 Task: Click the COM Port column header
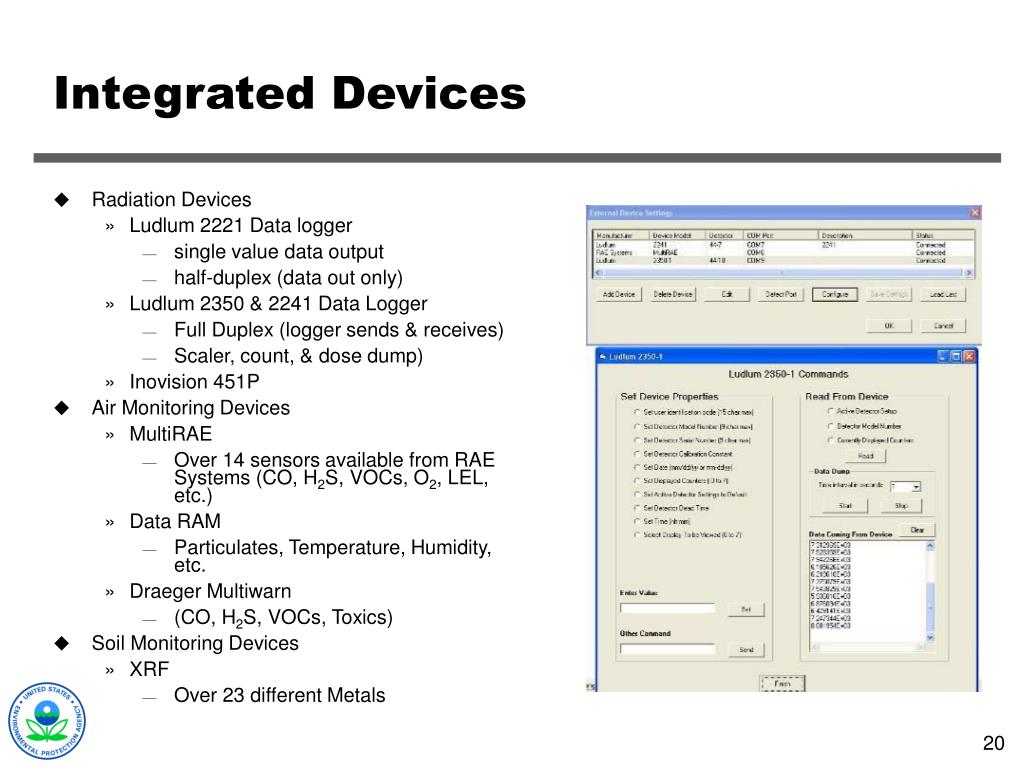point(781,235)
